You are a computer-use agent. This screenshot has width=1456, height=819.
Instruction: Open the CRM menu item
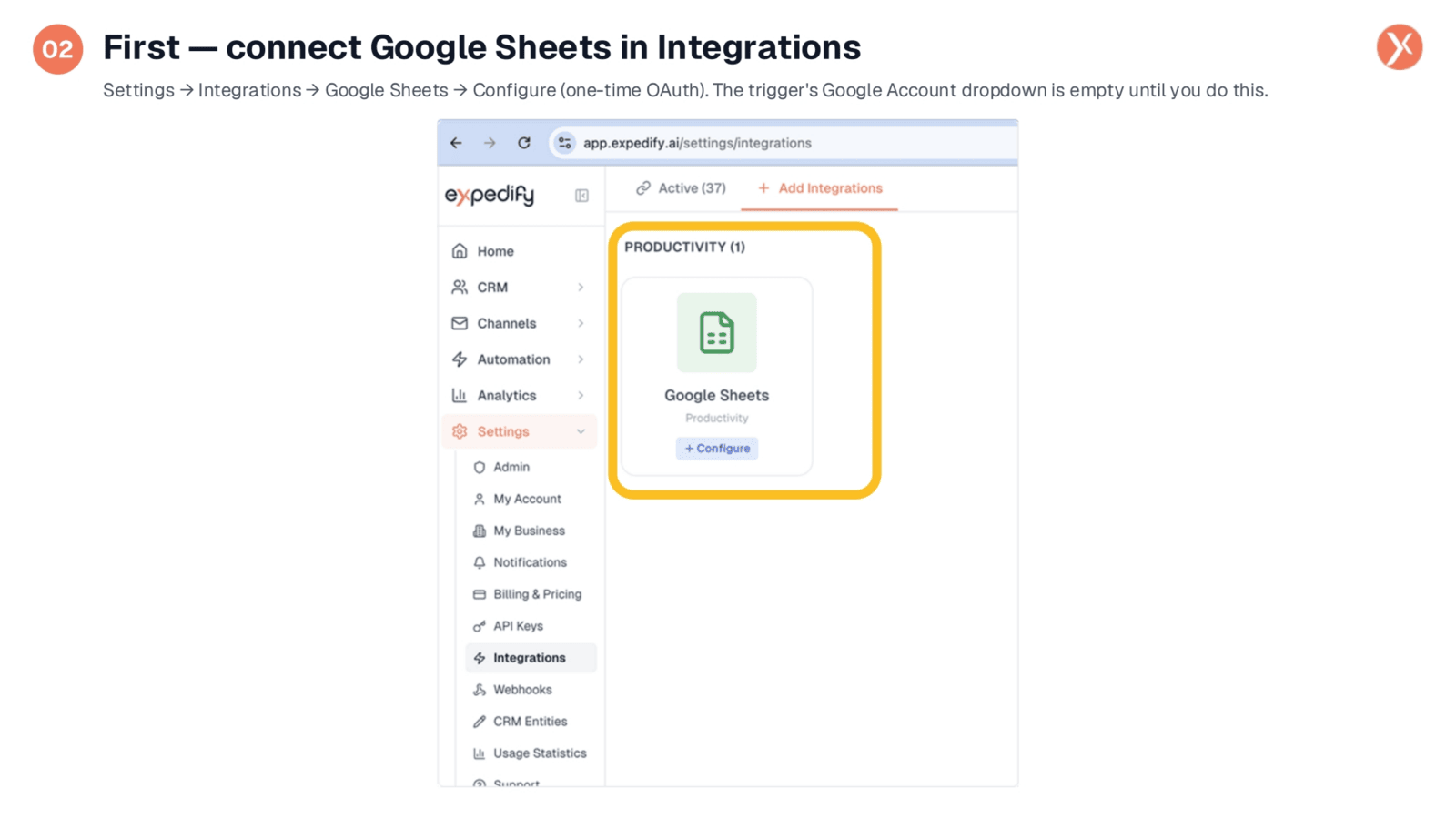coord(520,288)
